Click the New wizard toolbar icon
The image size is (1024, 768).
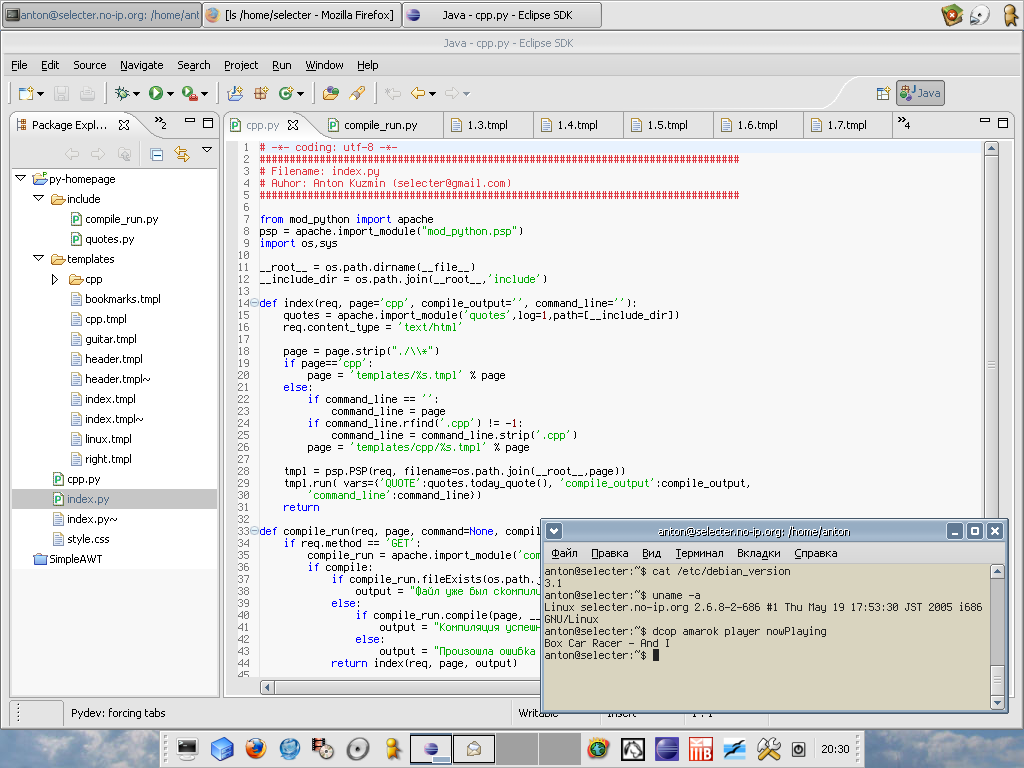click(x=25, y=93)
